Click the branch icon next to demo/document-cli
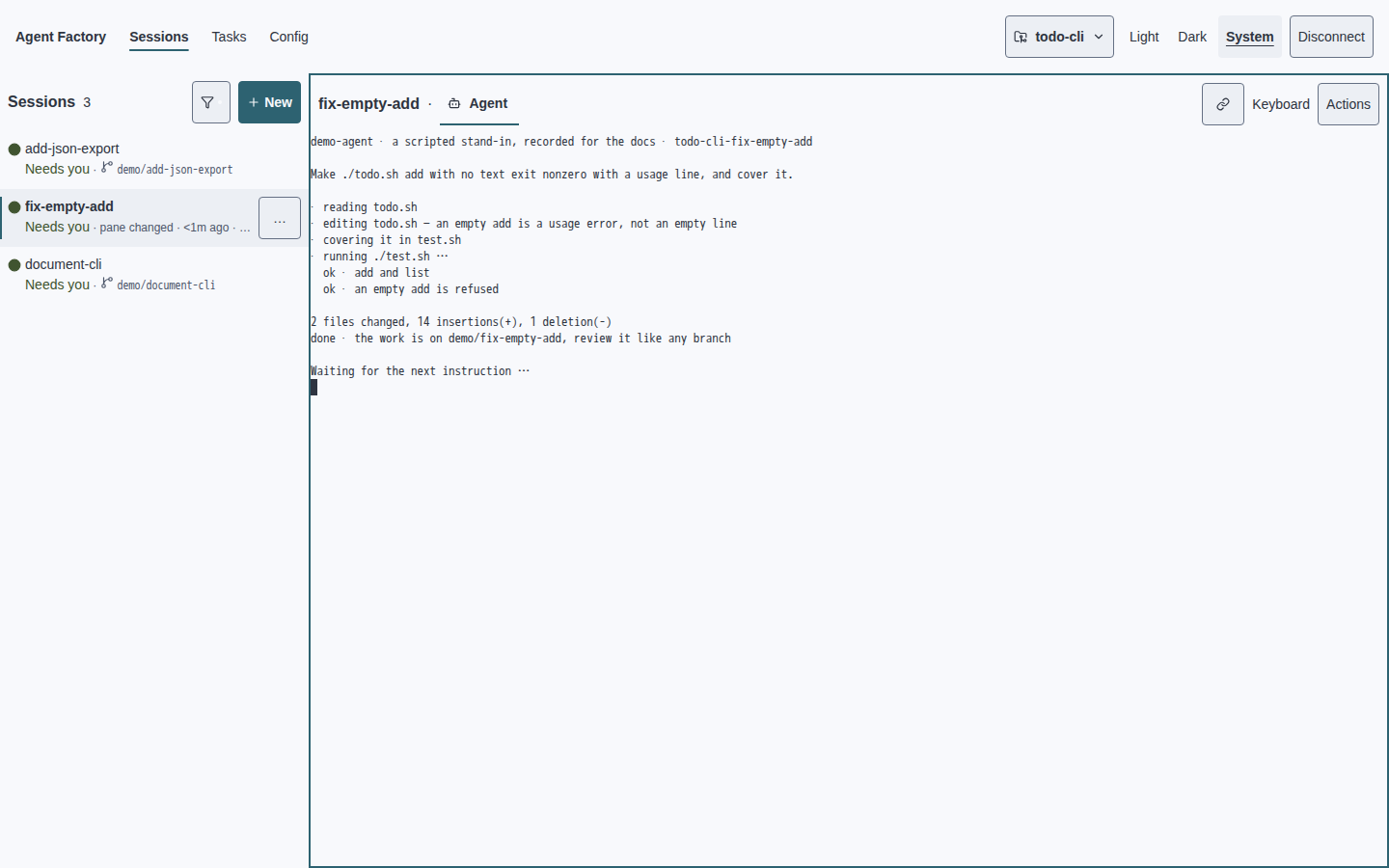 pyautogui.click(x=107, y=283)
